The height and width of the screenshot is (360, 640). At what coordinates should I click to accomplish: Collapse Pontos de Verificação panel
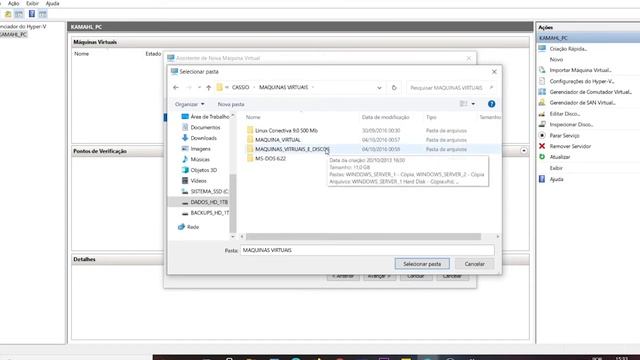[524, 151]
